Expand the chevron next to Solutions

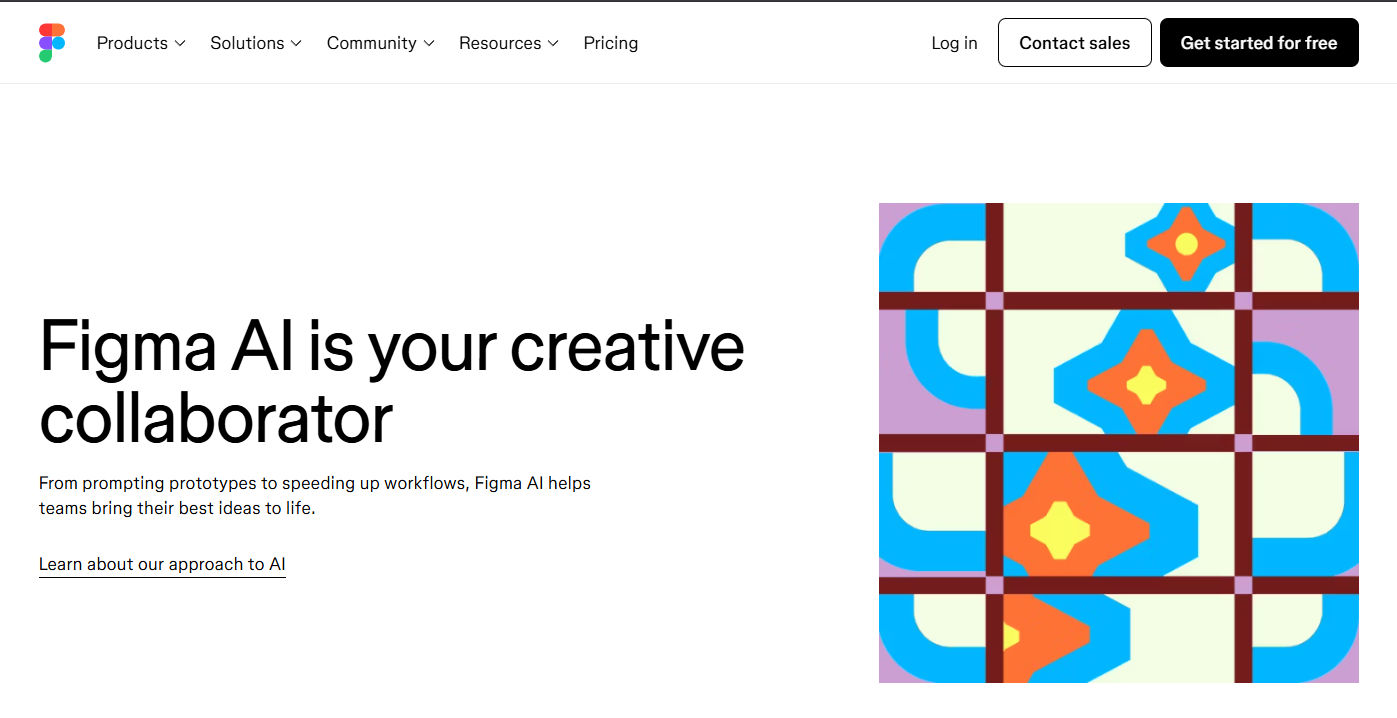(x=296, y=43)
